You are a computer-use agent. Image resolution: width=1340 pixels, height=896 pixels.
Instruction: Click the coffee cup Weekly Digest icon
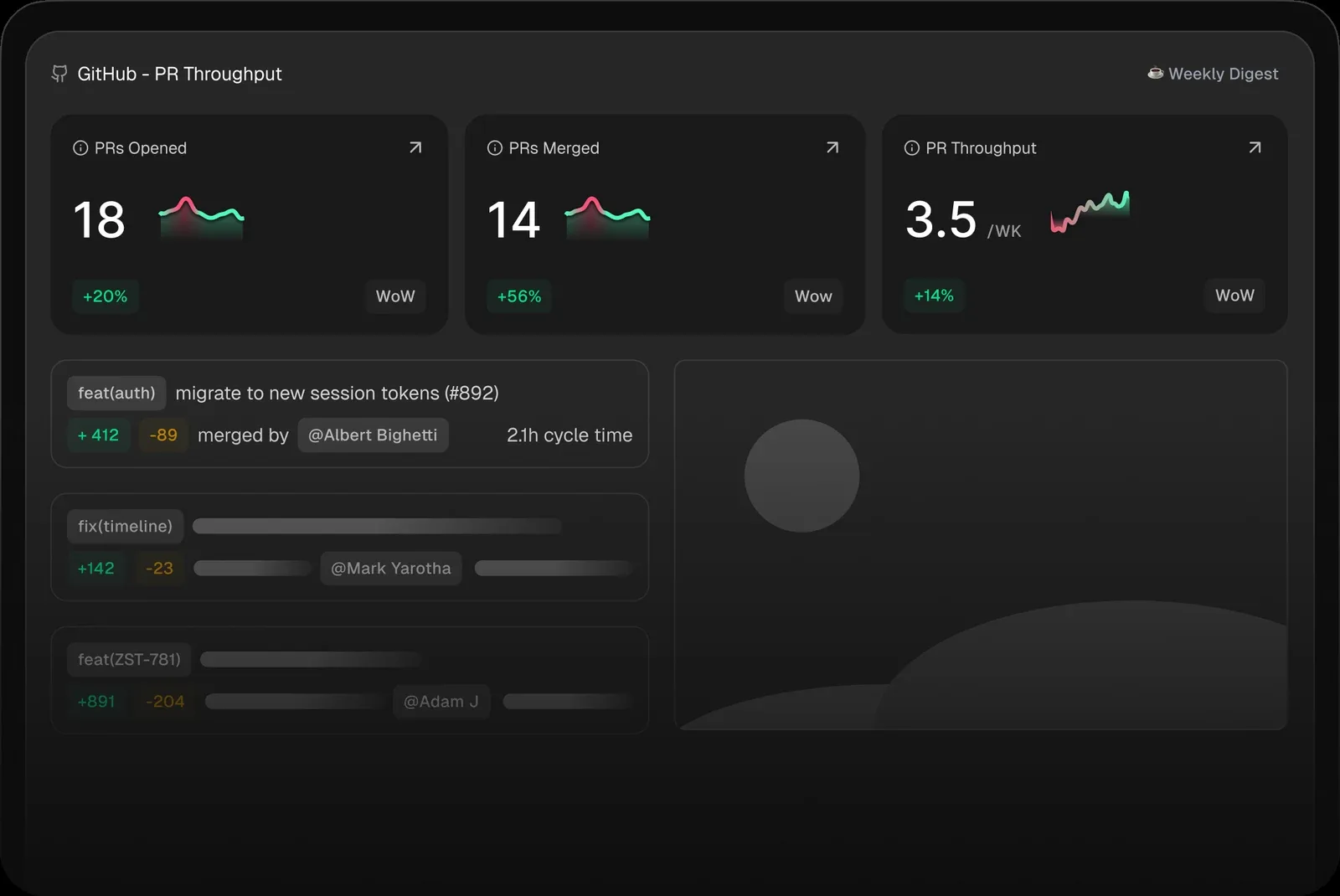point(1155,73)
